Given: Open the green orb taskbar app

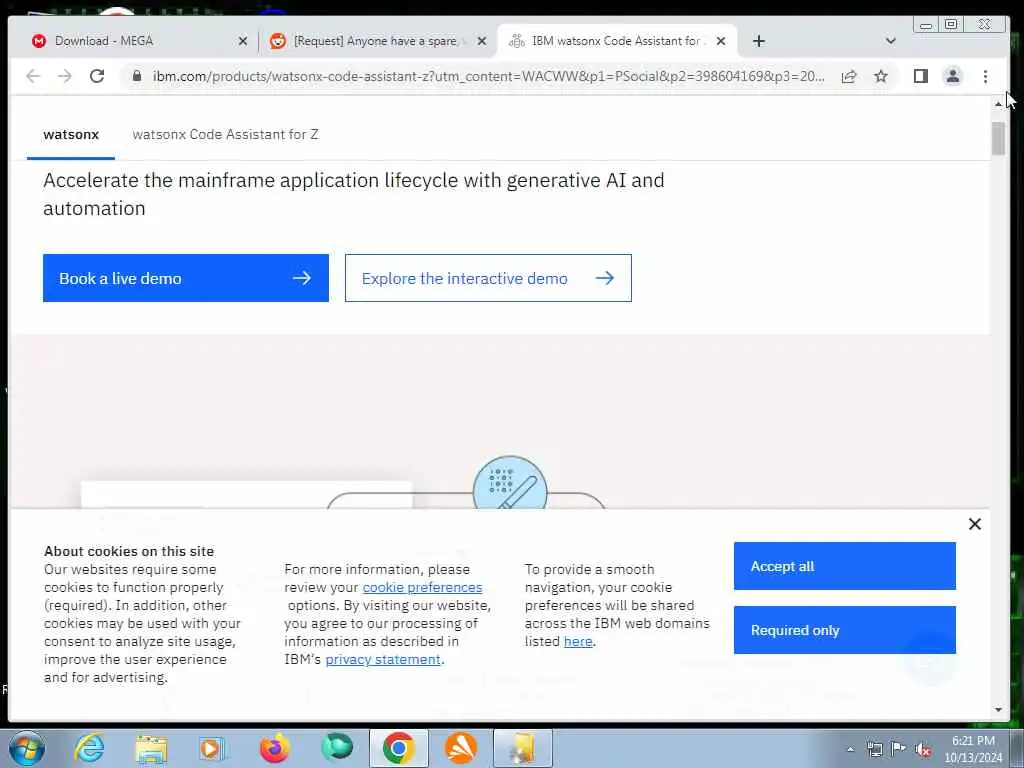Looking at the screenshot, I should tap(337, 747).
